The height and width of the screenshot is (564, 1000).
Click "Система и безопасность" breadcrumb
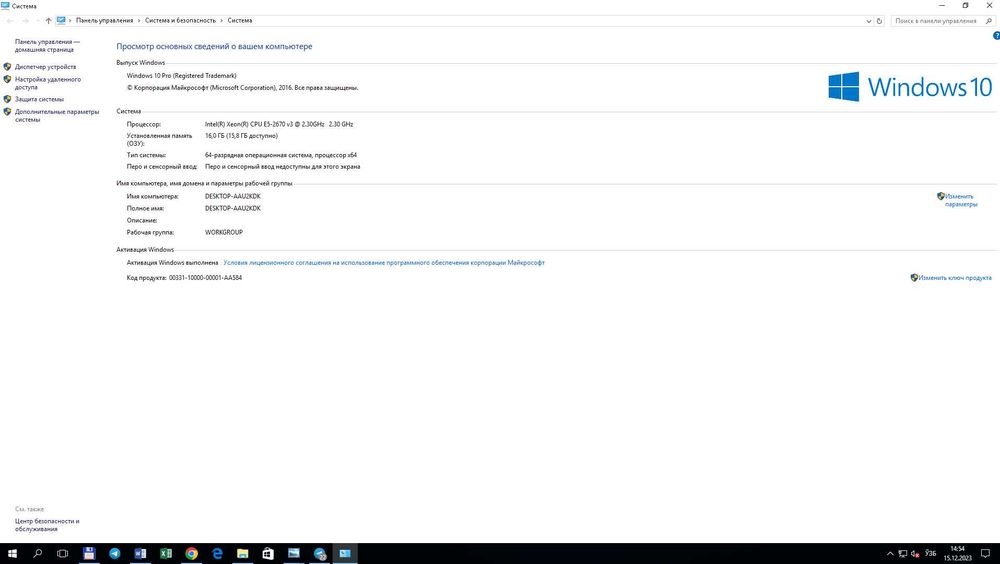pyautogui.click(x=180, y=20)
